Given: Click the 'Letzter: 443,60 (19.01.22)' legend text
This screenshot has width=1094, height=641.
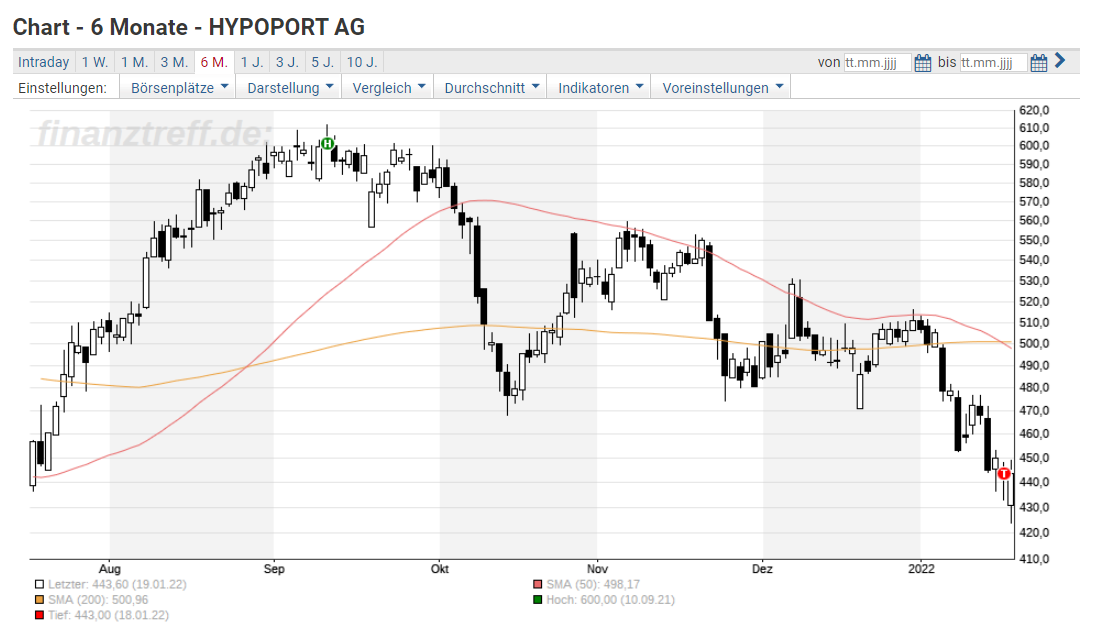Looking at the screenshot, I should coord(117,585).
